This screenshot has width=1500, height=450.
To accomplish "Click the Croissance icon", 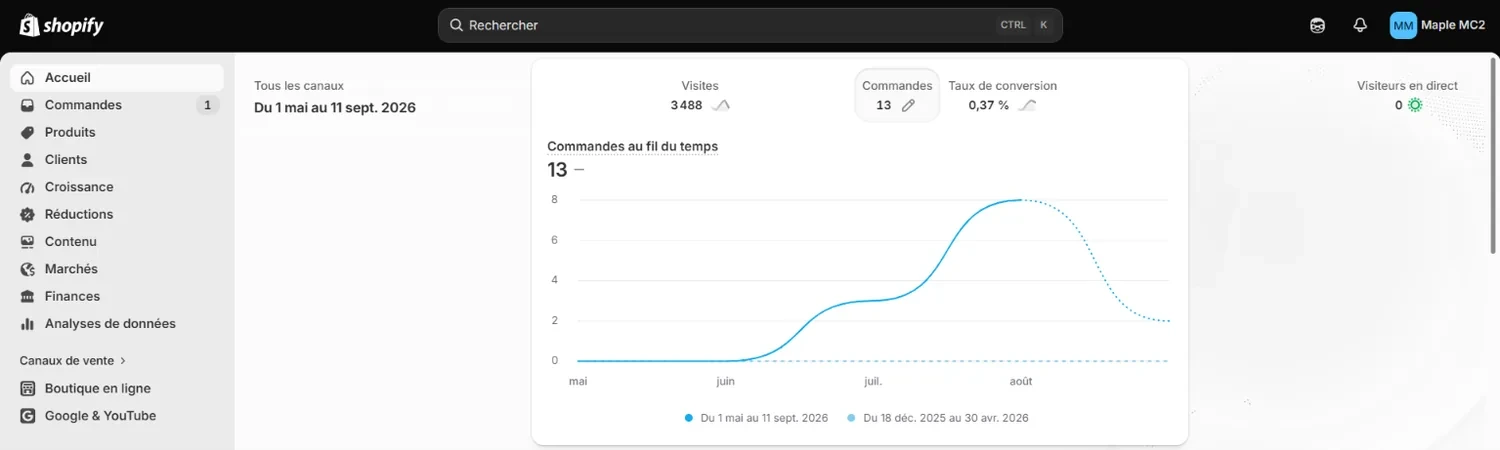I will coord(28,187).
